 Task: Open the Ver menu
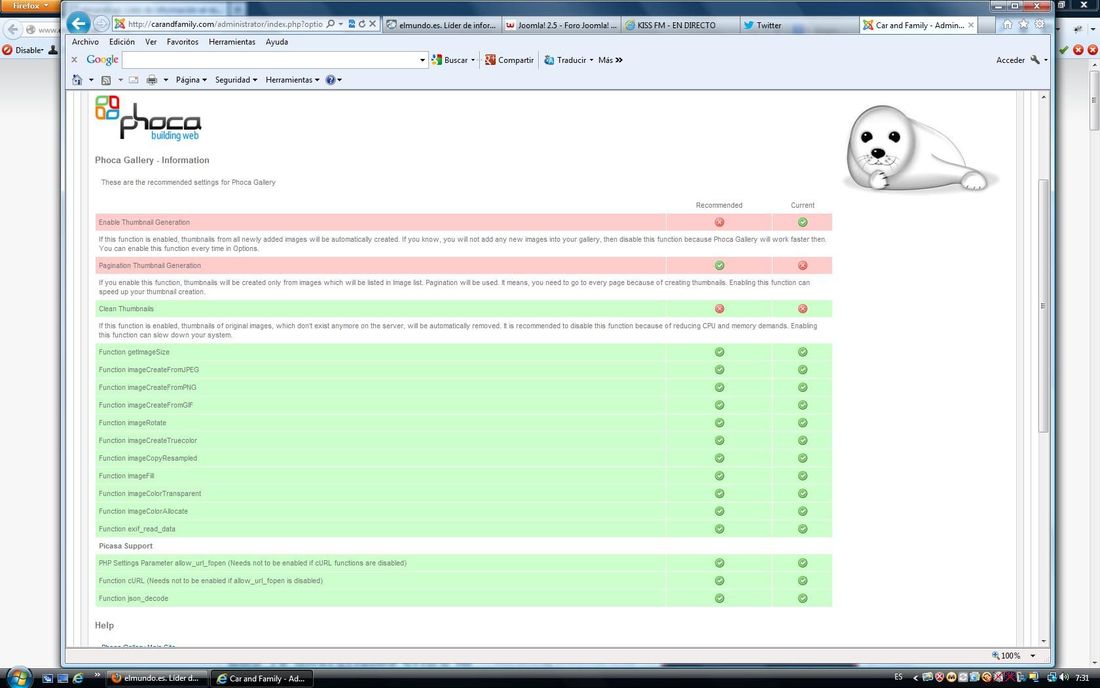tap(150, 42)
